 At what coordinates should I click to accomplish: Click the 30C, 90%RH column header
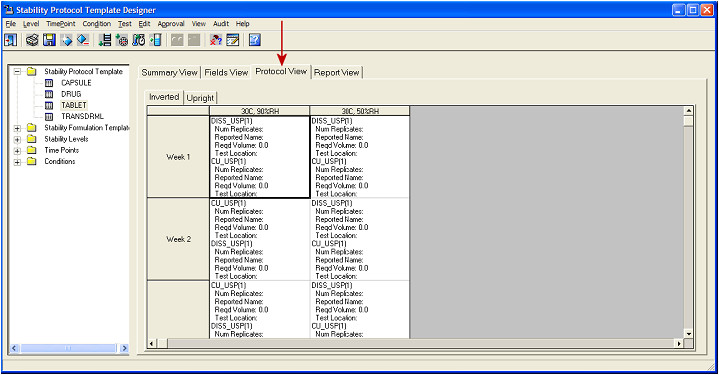coord(260,111)
